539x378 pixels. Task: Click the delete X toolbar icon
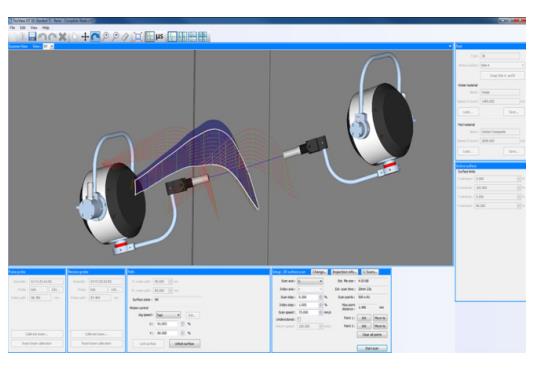pos(62,36)
